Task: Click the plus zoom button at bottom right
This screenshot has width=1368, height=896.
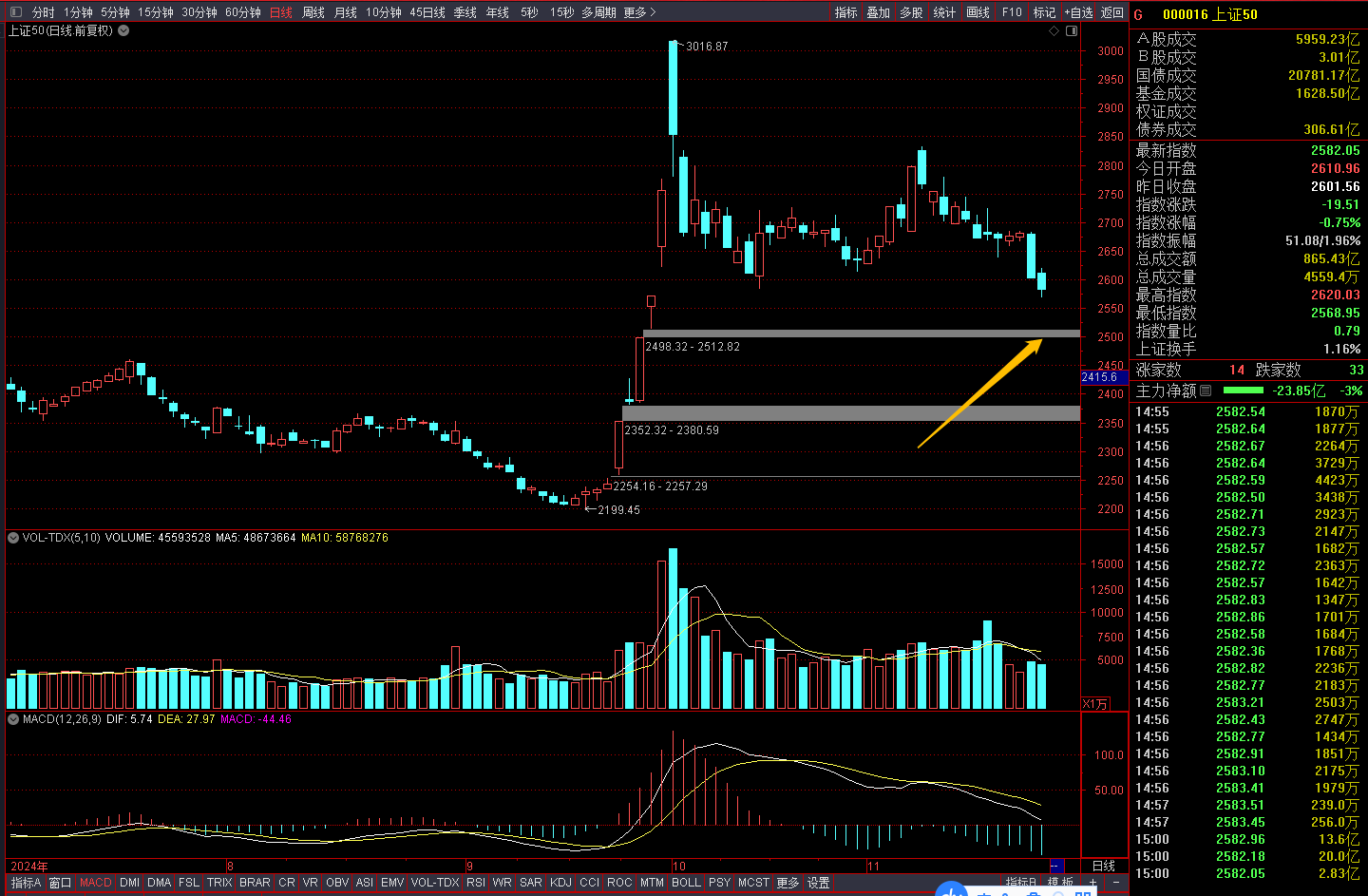Action: tap(1092, 883)
